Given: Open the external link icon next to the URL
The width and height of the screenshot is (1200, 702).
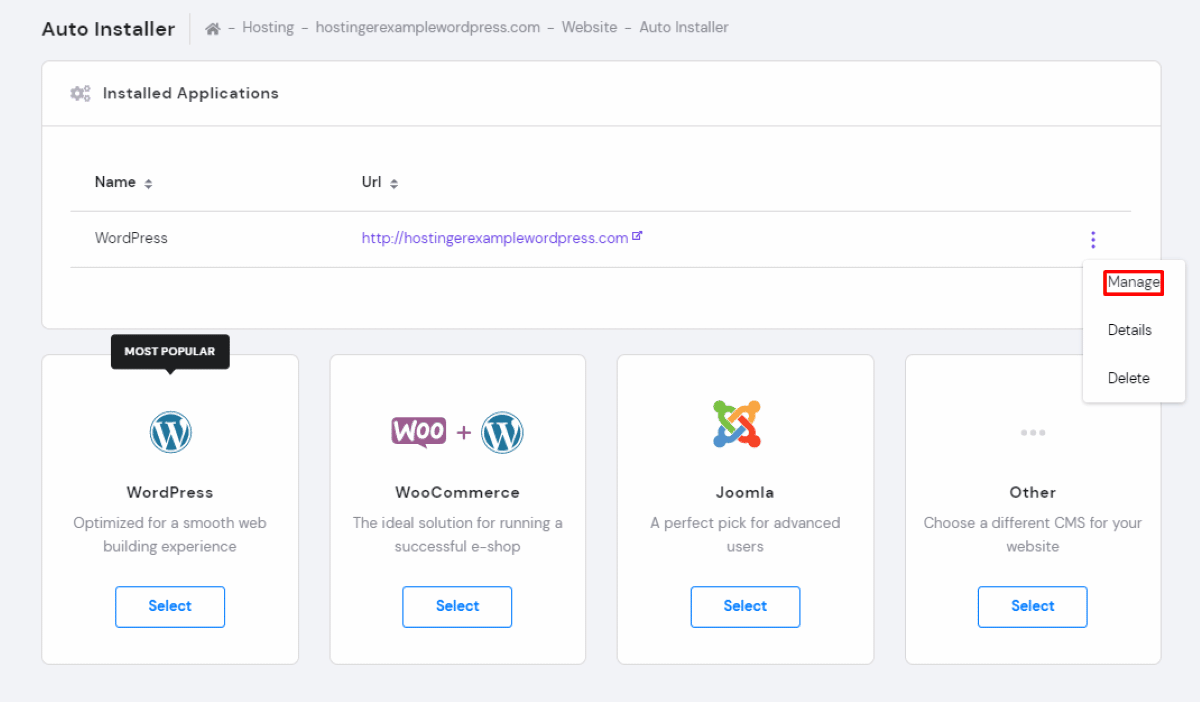Looking at the screenshot, I should coord(638,236).
